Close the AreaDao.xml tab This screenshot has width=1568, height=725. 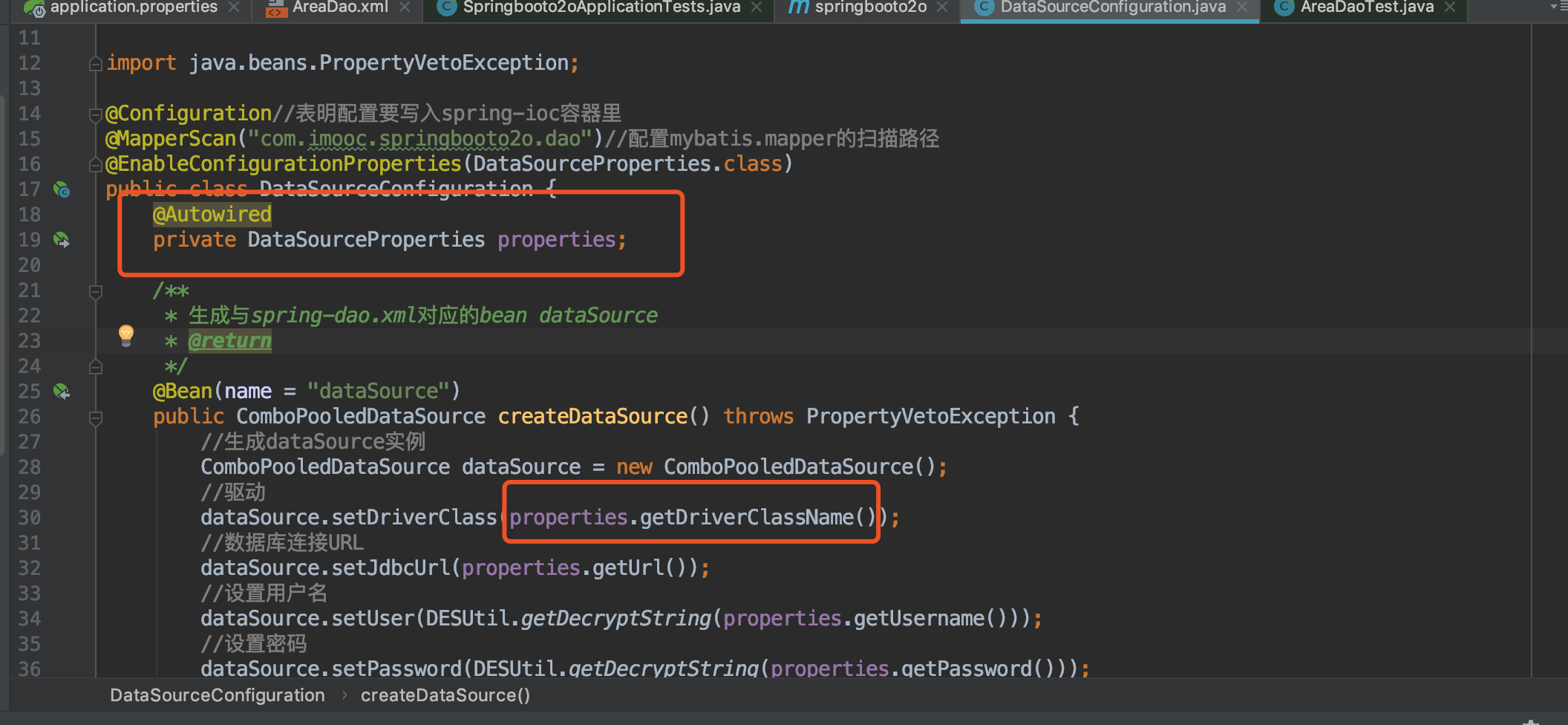click(x=405, y=7)
